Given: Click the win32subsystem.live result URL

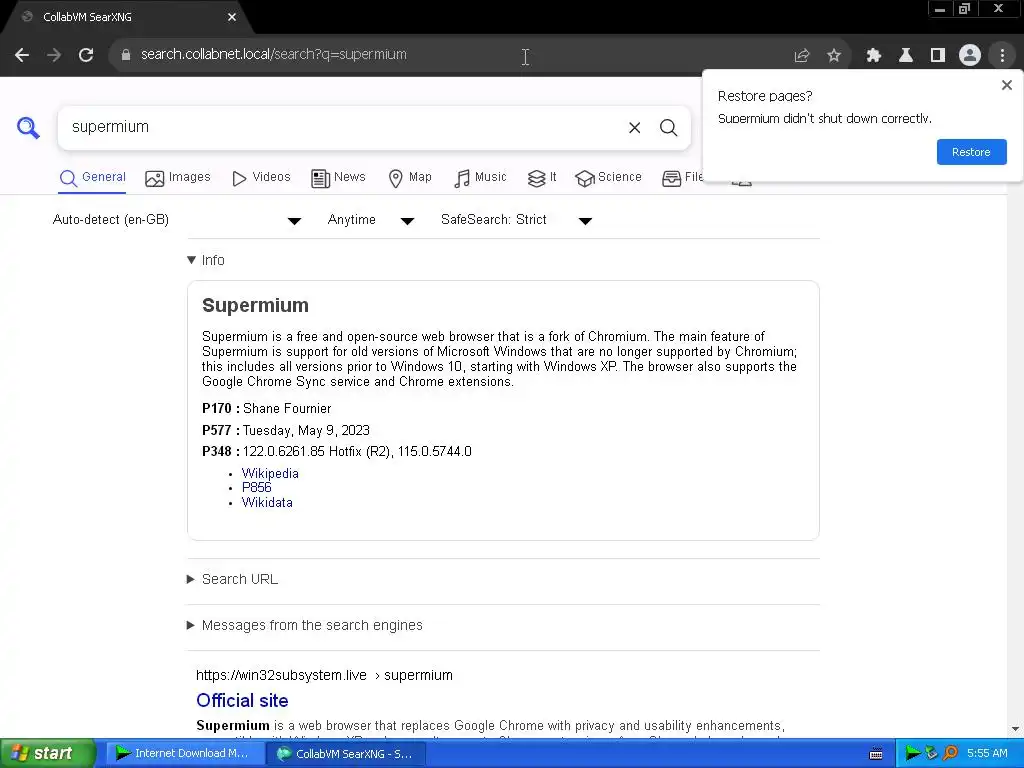Looking at the screenshot, I should pyautogui.click(x=324, y=675).
